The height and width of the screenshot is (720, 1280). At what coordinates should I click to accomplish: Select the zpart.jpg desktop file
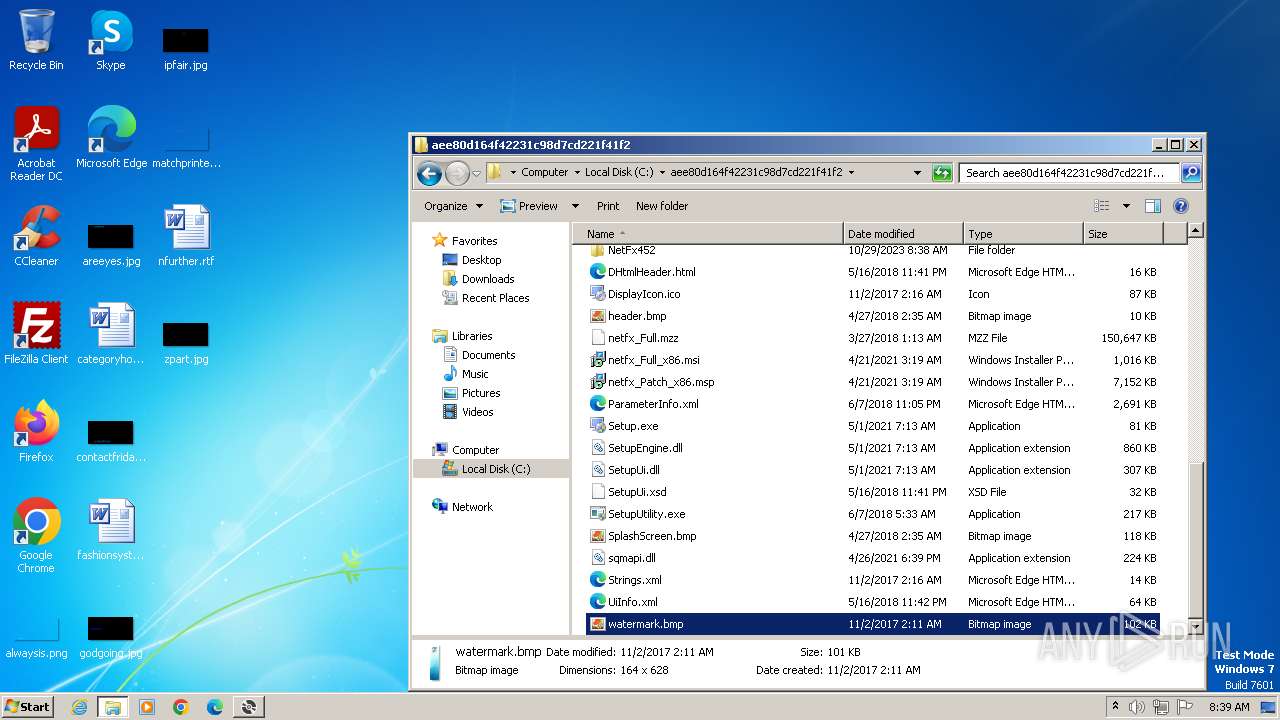tap(186, 343)
